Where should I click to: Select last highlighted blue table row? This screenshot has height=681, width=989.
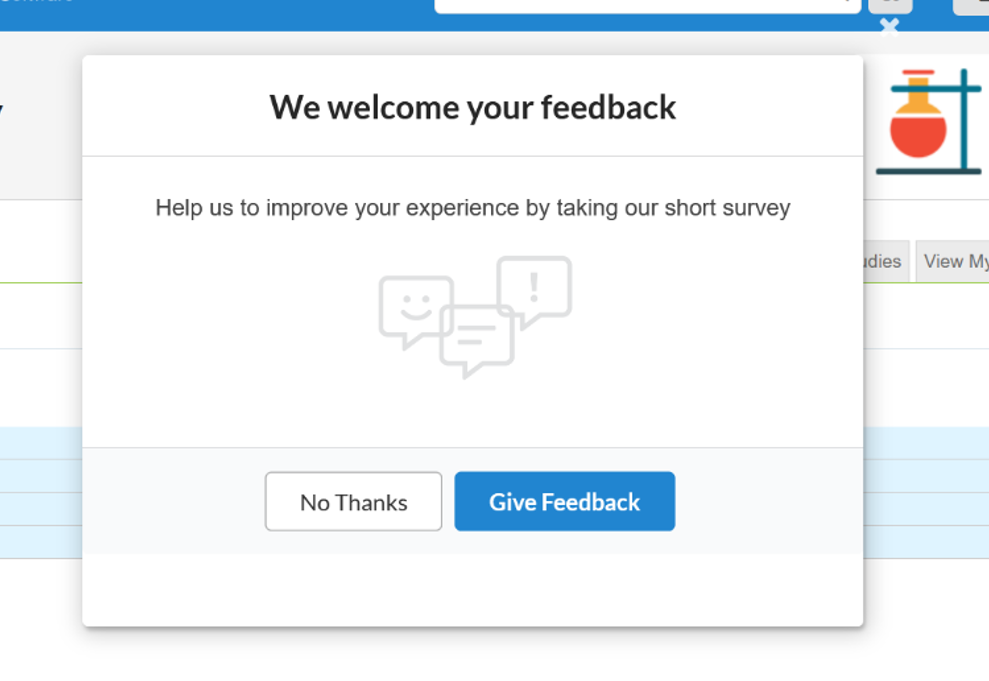40,541
